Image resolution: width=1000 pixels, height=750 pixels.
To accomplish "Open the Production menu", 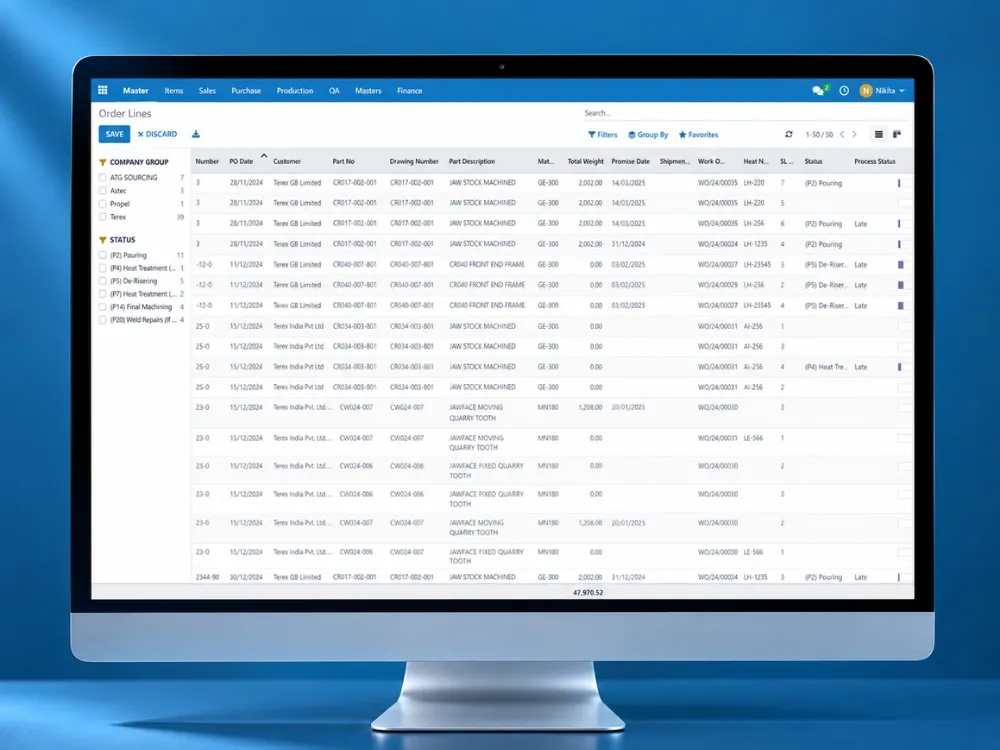I will coord(295,91).
